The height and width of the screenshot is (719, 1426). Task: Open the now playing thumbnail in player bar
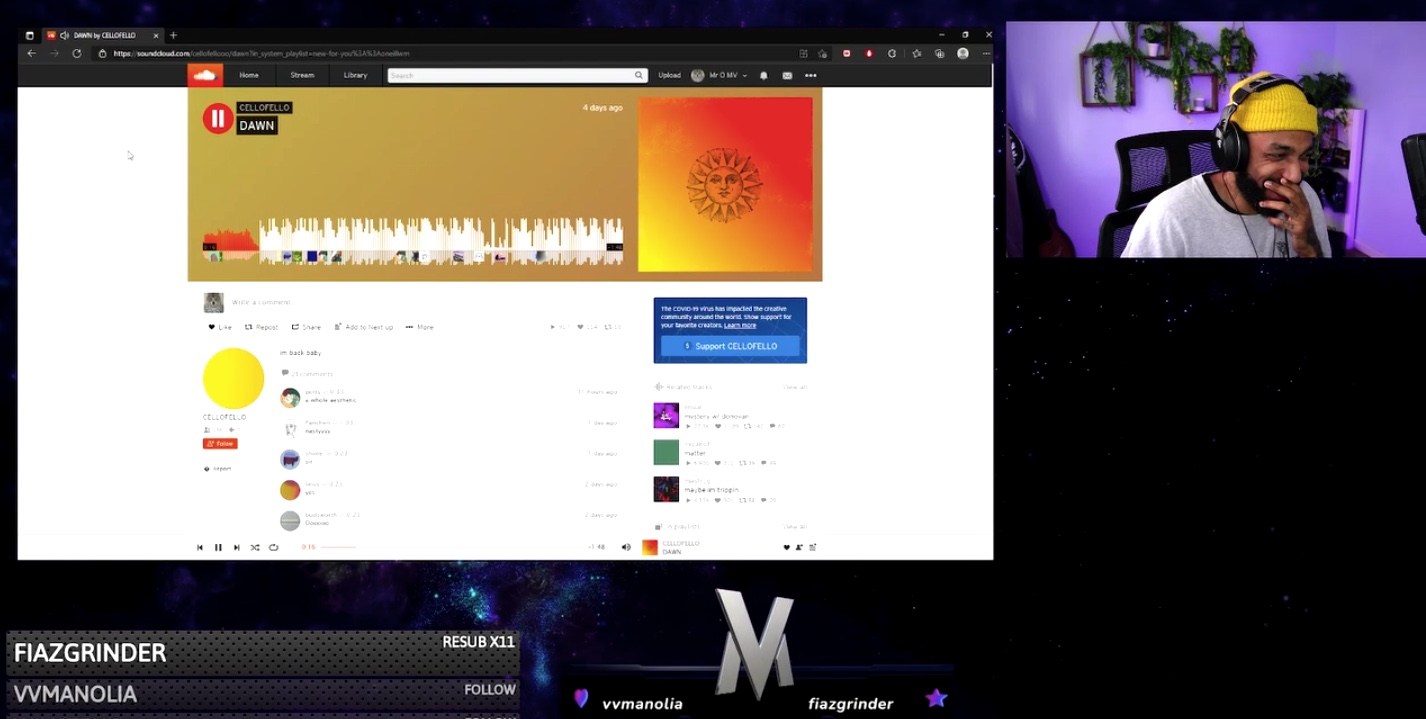point(650,547)
